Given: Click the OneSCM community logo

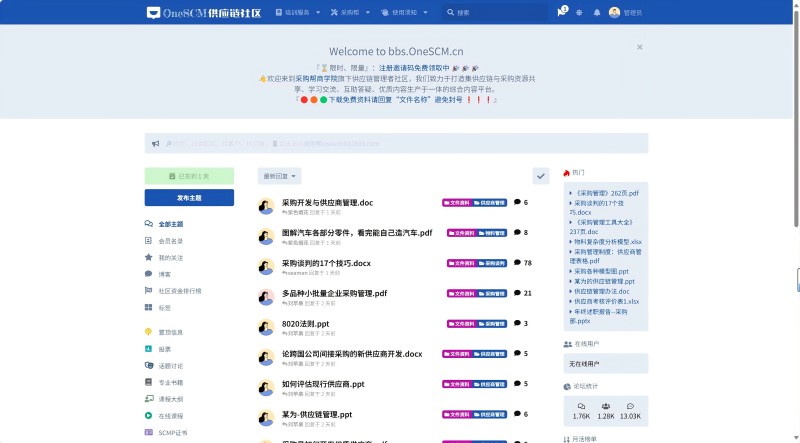Looking at the screenshot, I should [204, 13].
